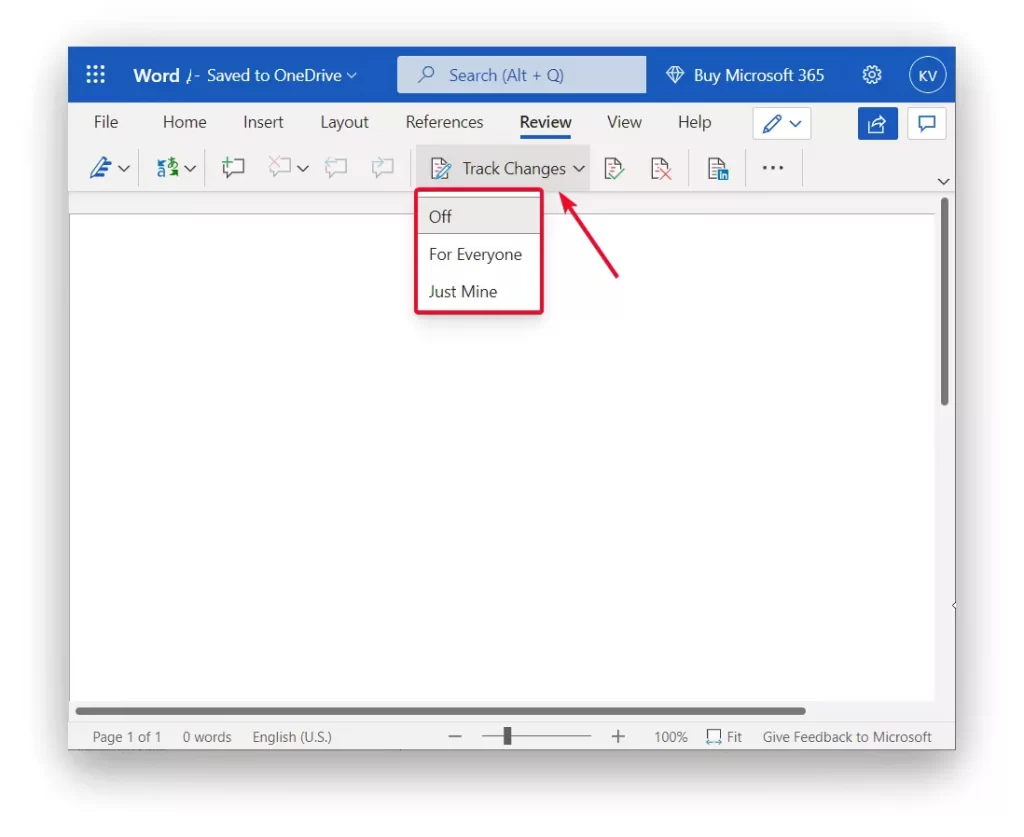1024x837 pixels.
Task: Select the Review tab
Action: [545, 122]
